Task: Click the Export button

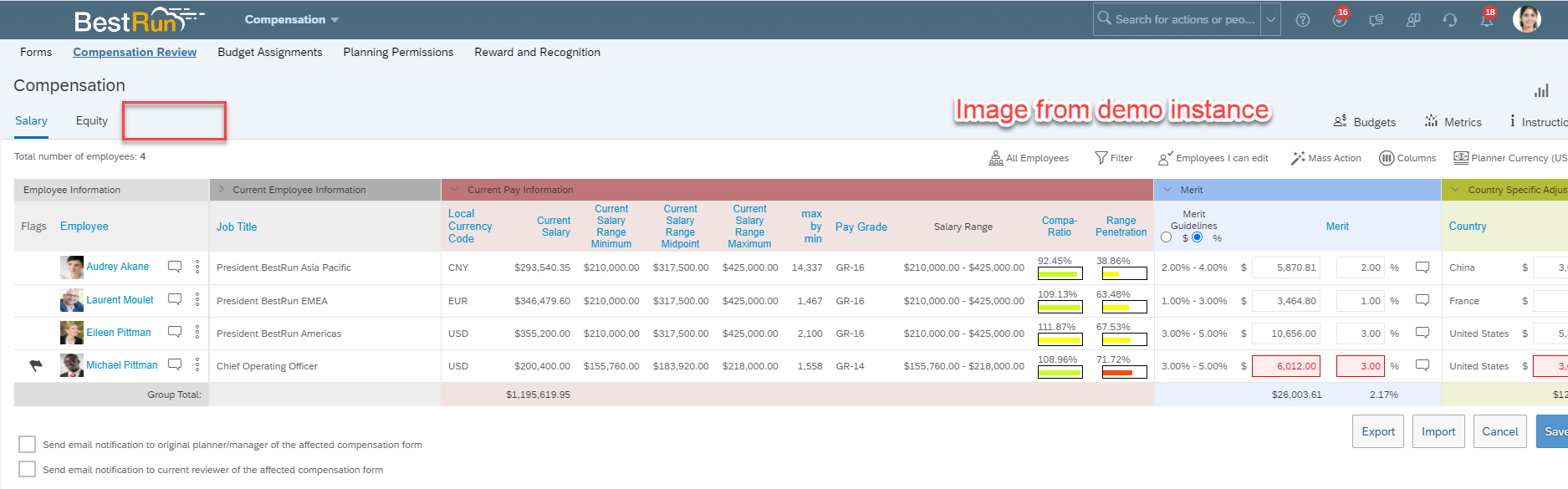Action: coord(1378,431)
